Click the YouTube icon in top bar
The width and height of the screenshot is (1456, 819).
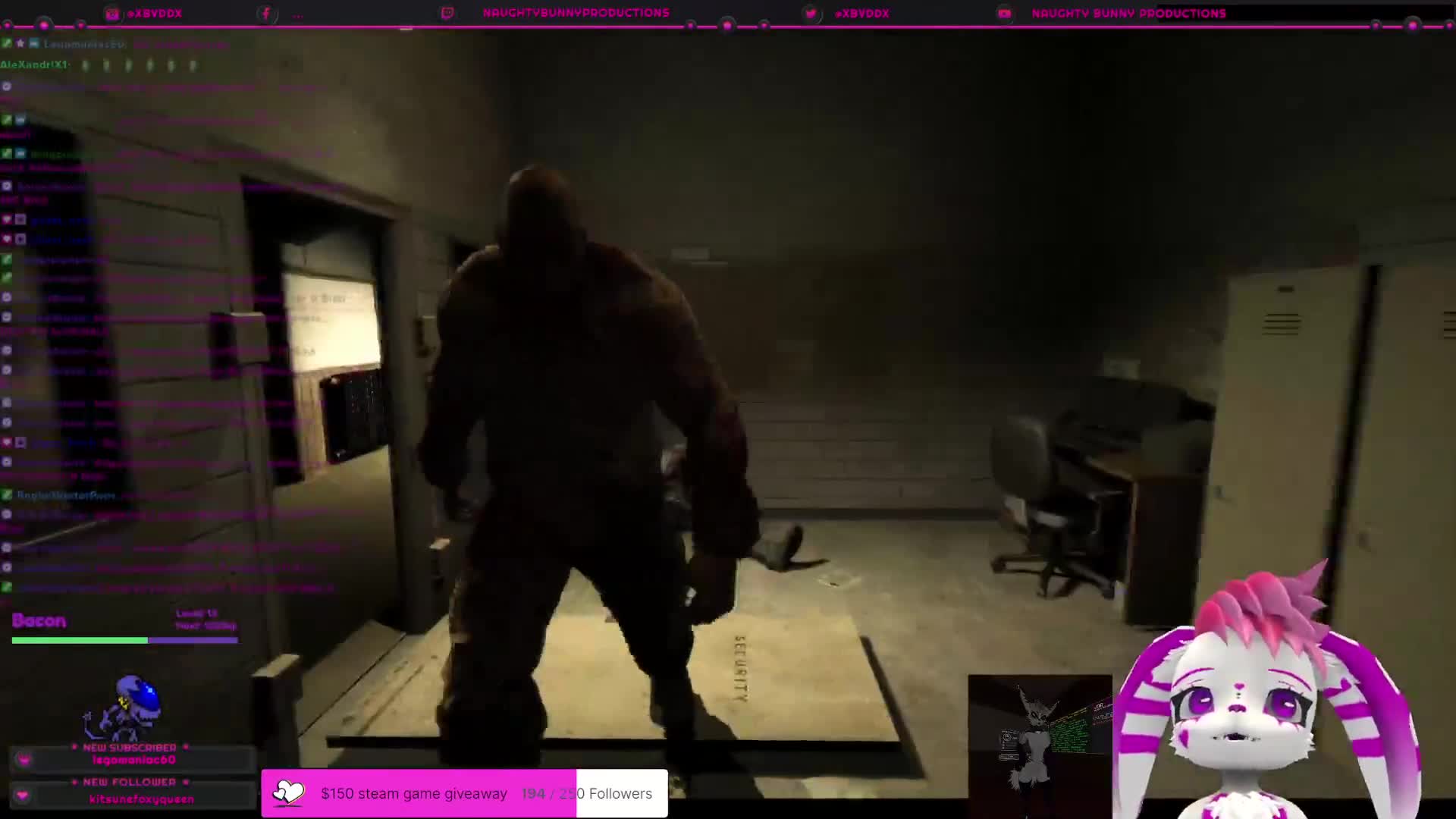click(x=1004, y=14)
